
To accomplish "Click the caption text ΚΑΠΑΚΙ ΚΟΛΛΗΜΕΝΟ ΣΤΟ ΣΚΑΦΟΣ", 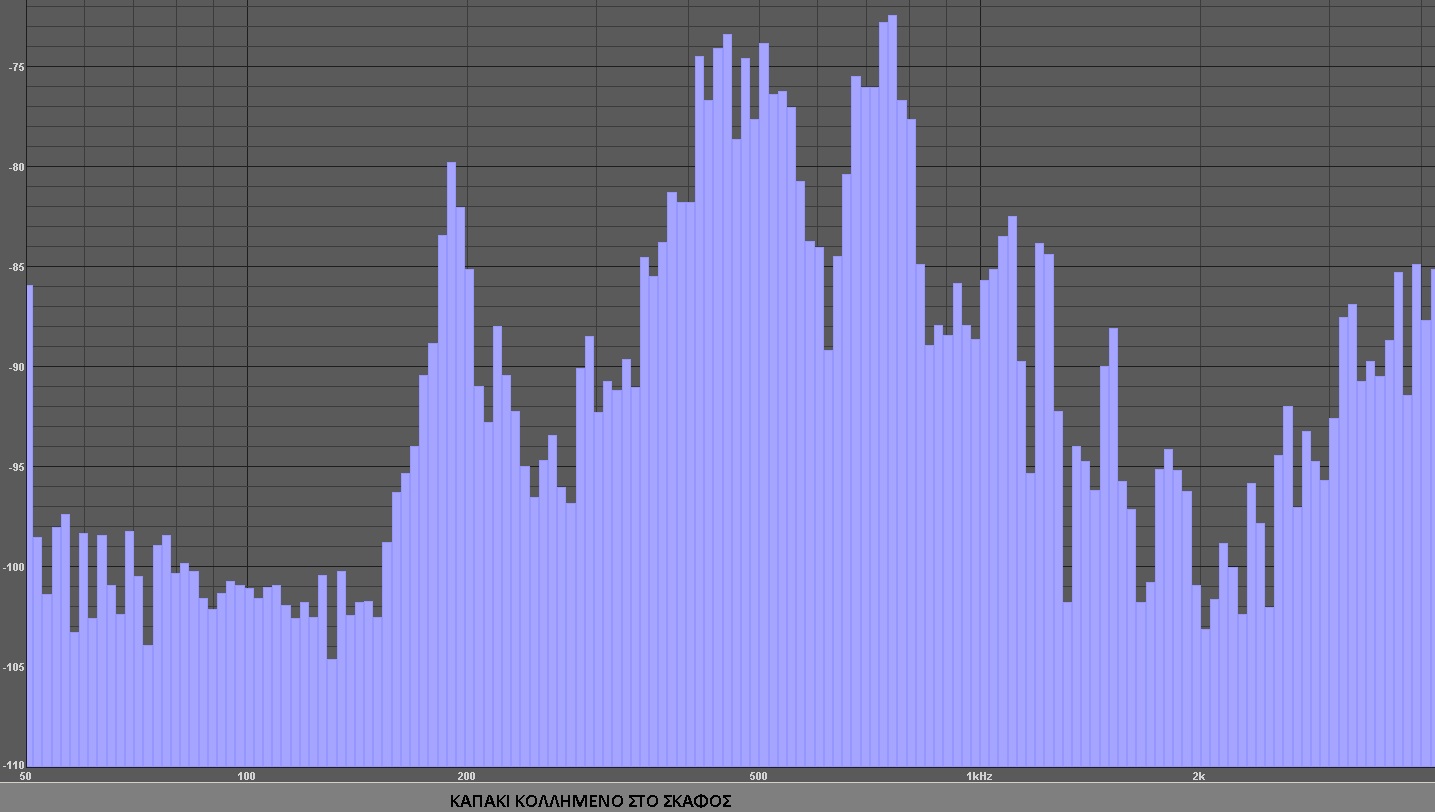I will pyautogui.click(x=590, y=801).
